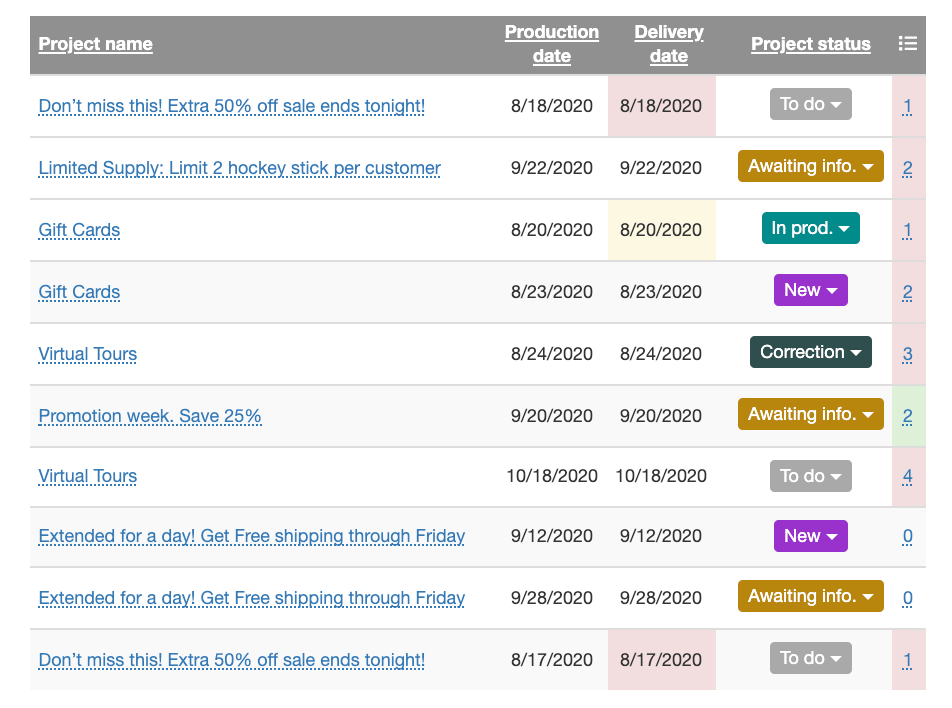Click the yellow-highlighted 8/20/2020 delivery date

661,230
